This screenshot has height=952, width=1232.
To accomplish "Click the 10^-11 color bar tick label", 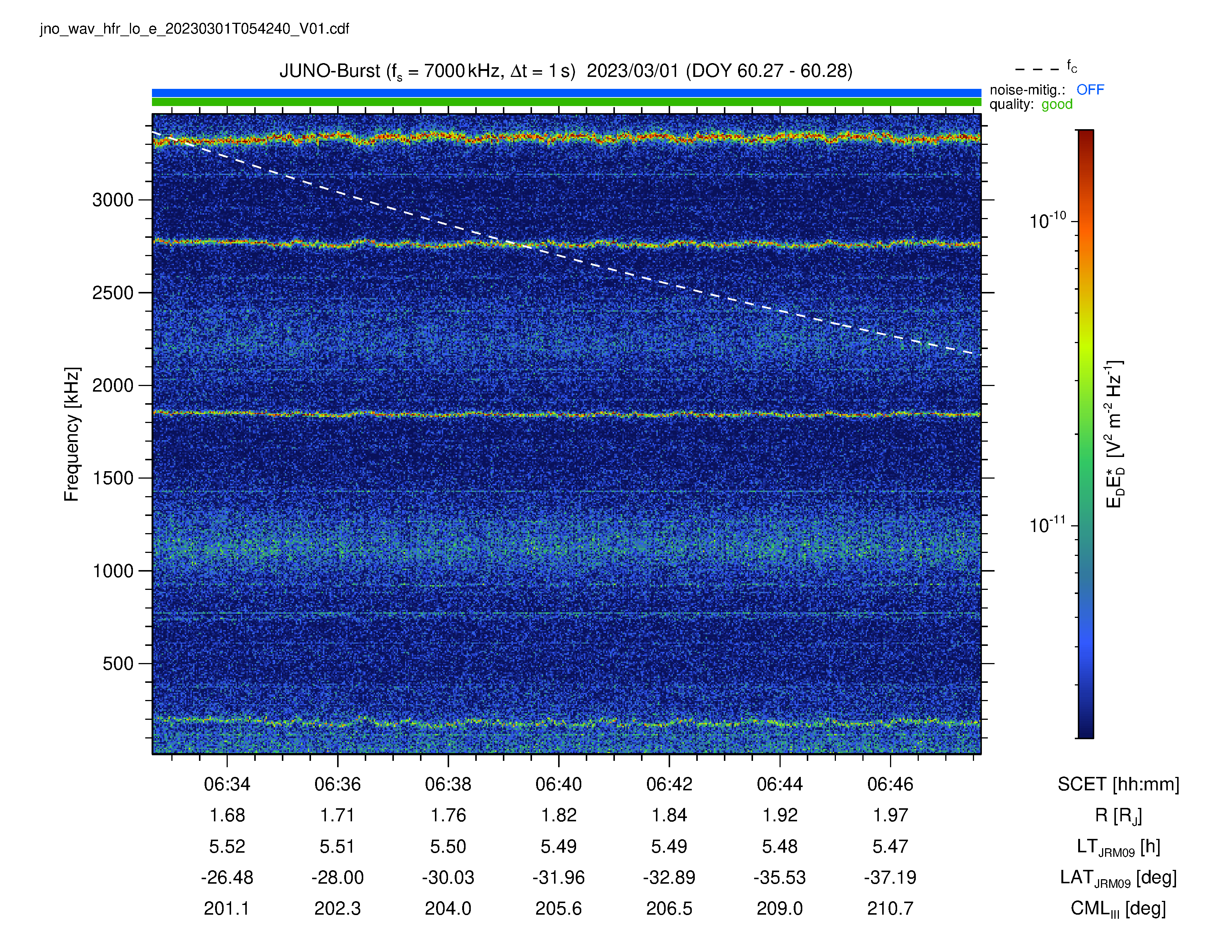I will [x=1048, y=525].
